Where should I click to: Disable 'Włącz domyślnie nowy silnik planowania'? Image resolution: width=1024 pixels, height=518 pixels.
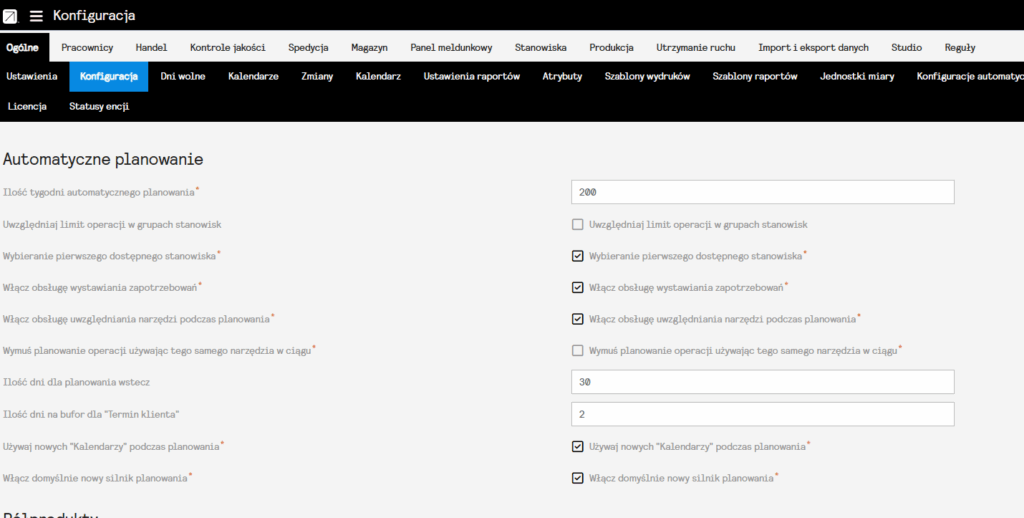pyautogui.click(x=577, y=478)
